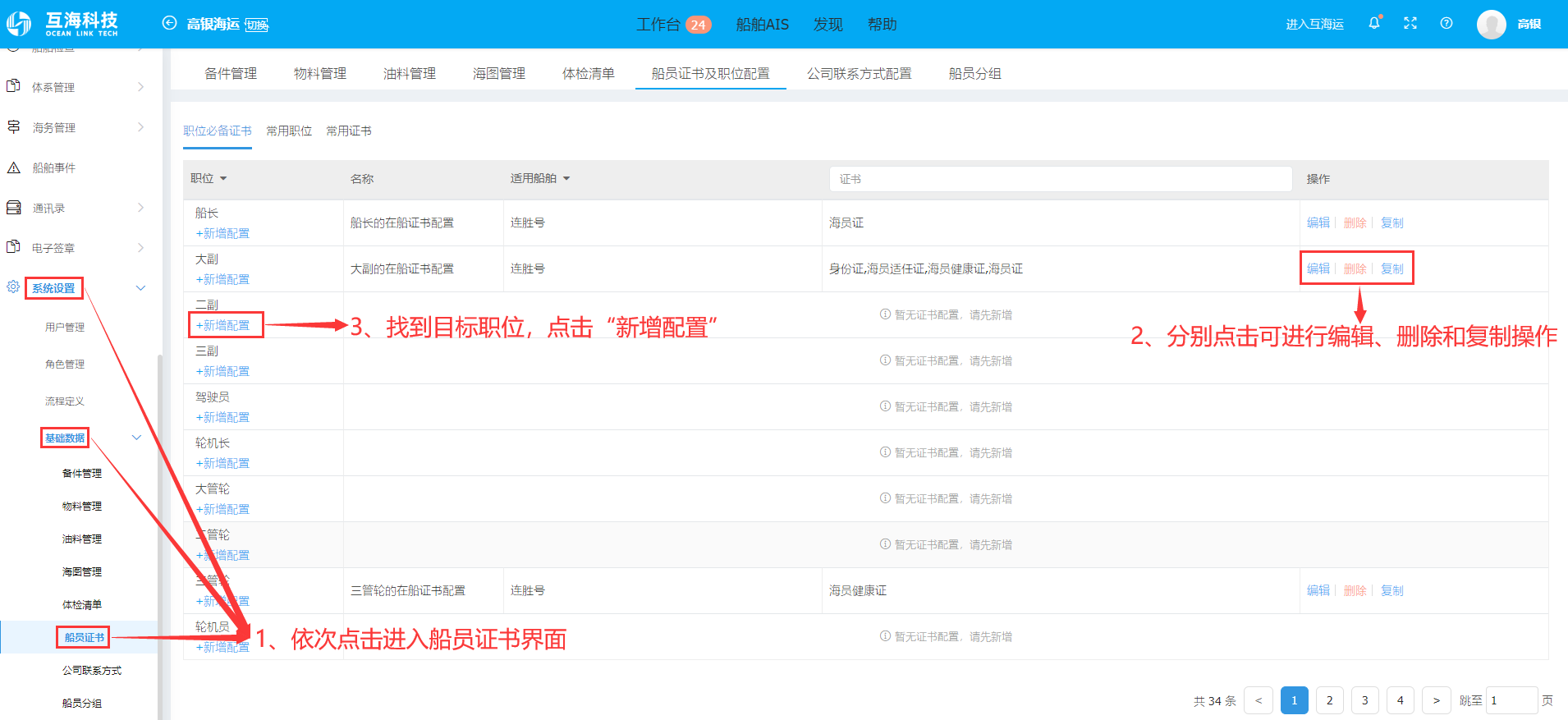Click +新增配置 under 三副

[x=222, y=371]
